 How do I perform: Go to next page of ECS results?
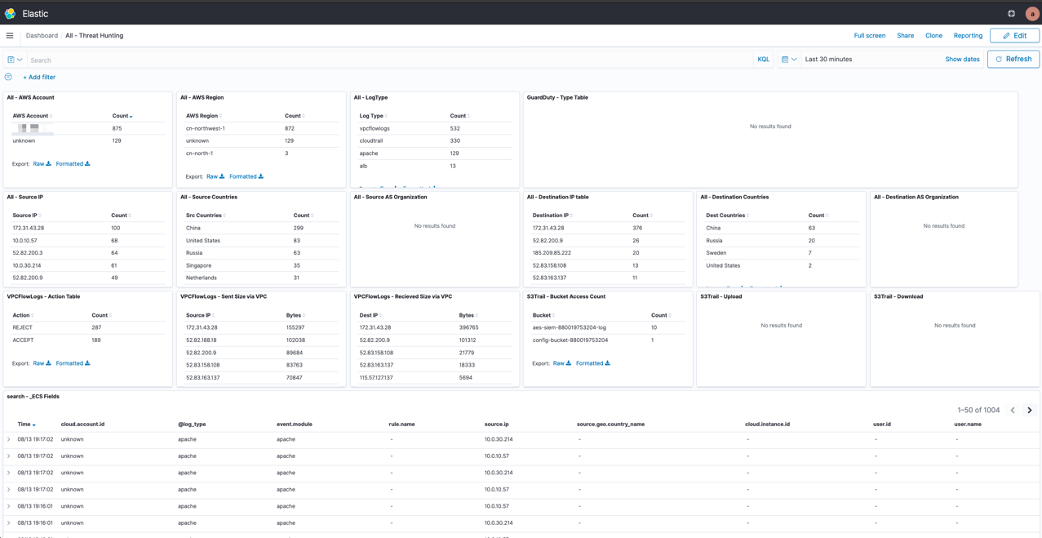point(1029,410)
